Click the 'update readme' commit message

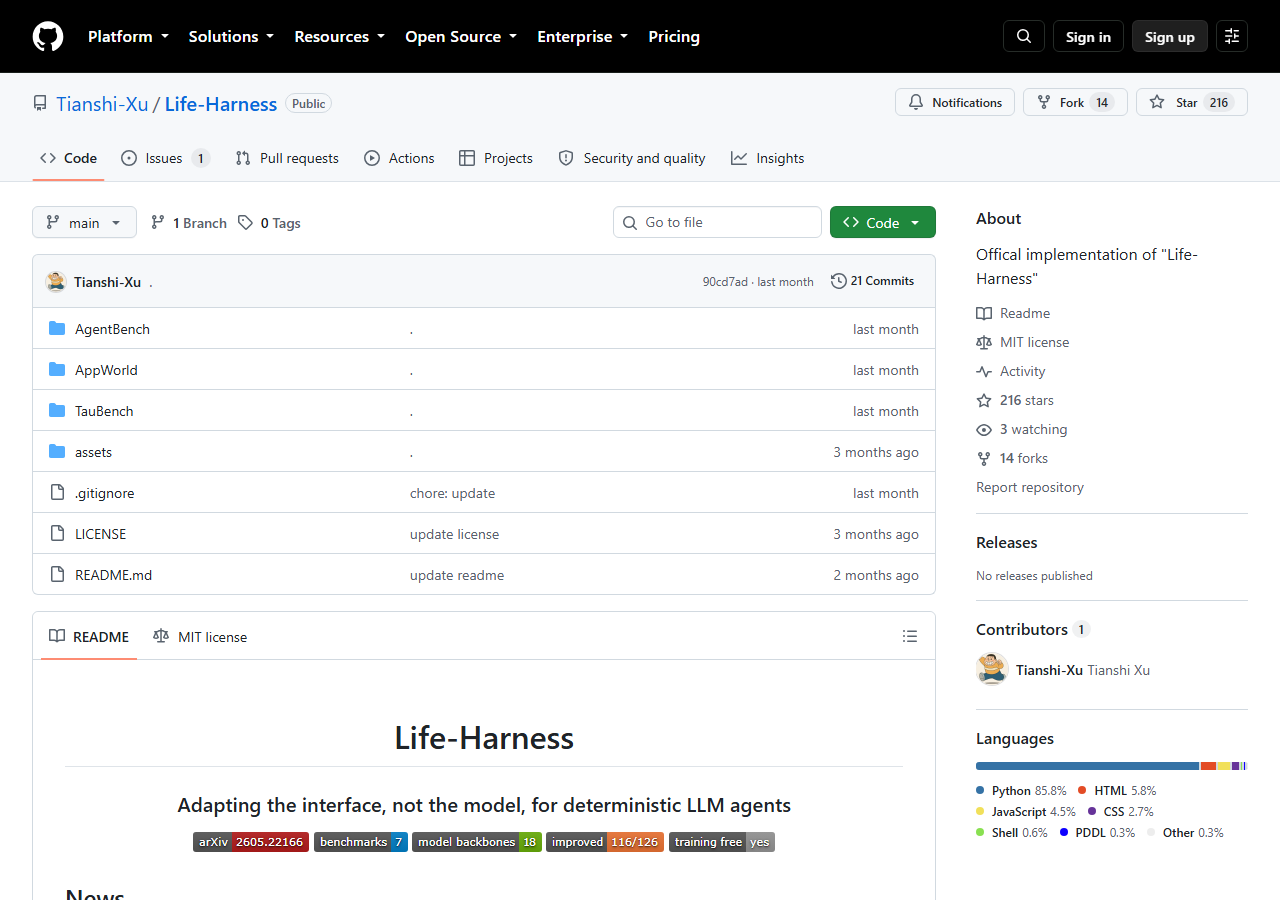coord(457,575)
